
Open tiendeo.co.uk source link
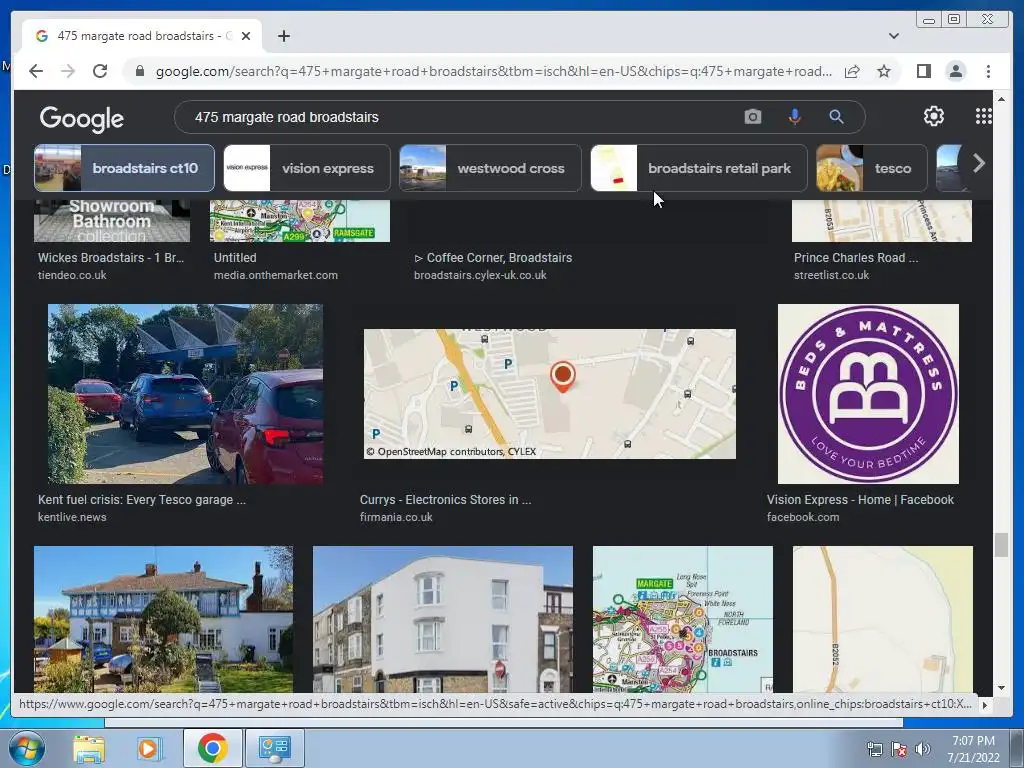coord(72,275)
